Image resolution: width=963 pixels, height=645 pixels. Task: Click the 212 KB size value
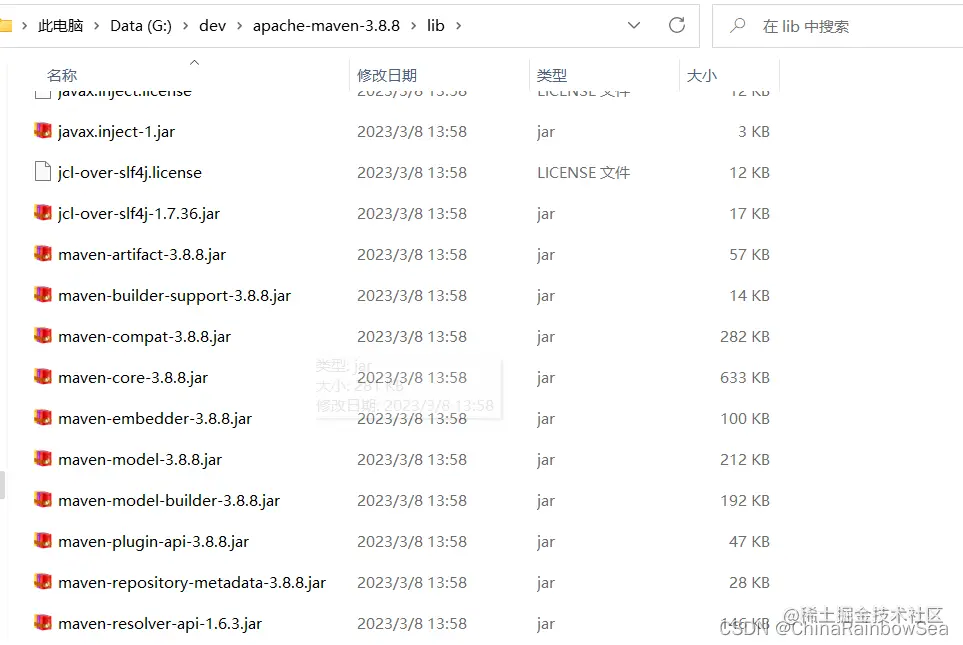pos(744,459)
